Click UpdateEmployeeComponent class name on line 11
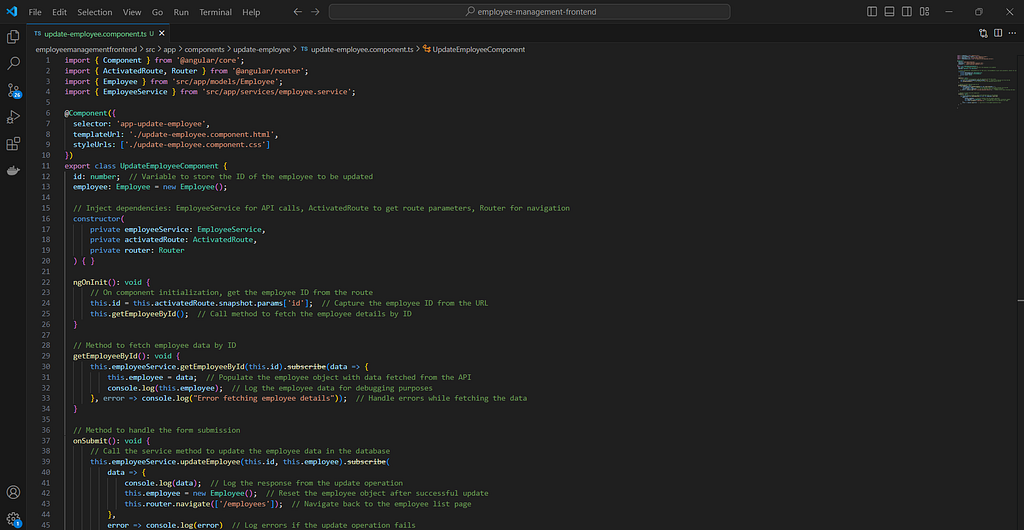This screenshot has width=1024, height=530. click(169, 166)
